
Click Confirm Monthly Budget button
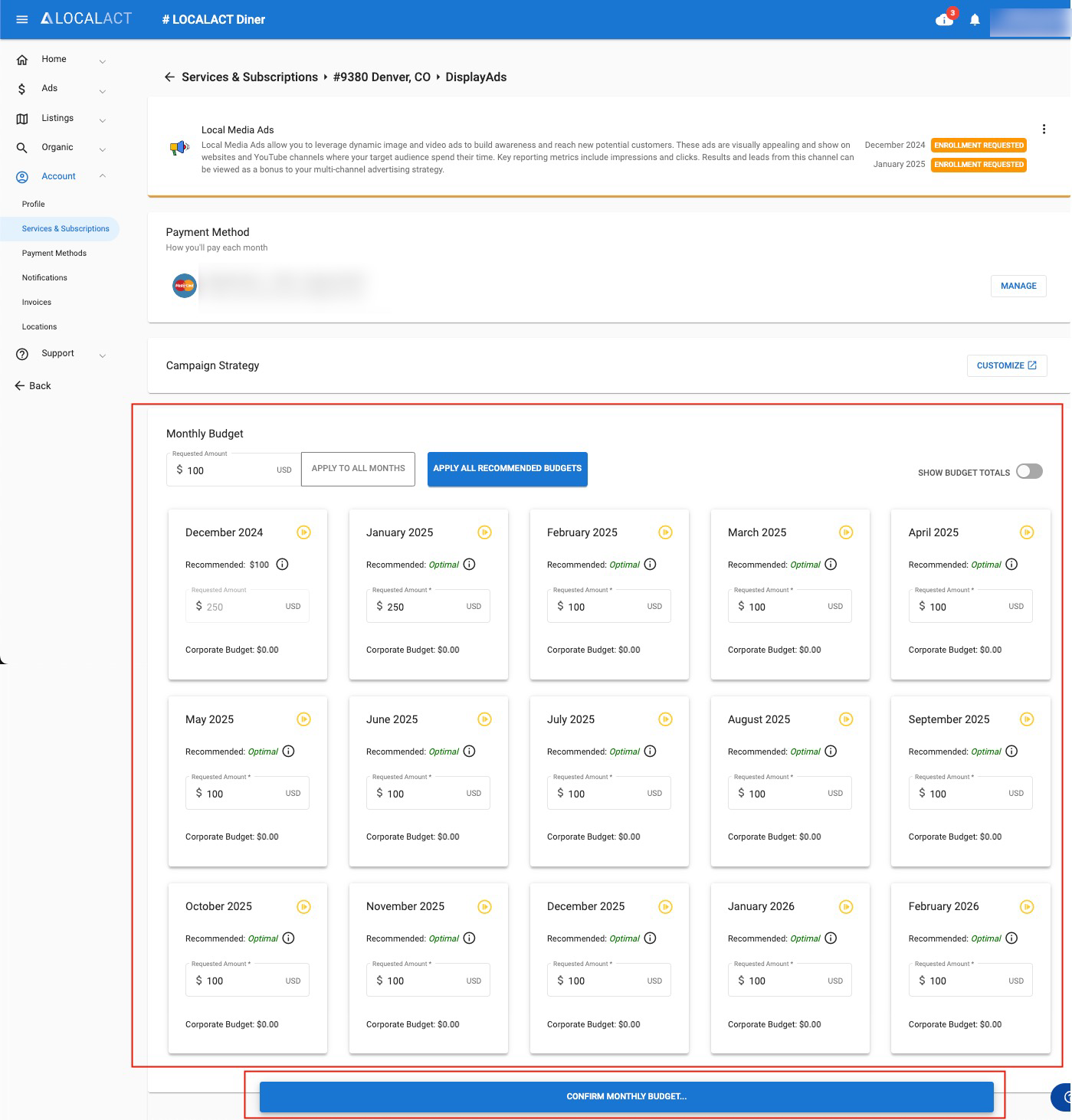click(626, 1096)
